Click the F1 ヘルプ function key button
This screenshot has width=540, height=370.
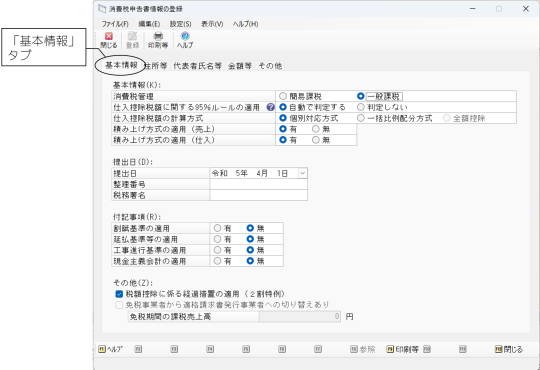[x=111, y=349]
